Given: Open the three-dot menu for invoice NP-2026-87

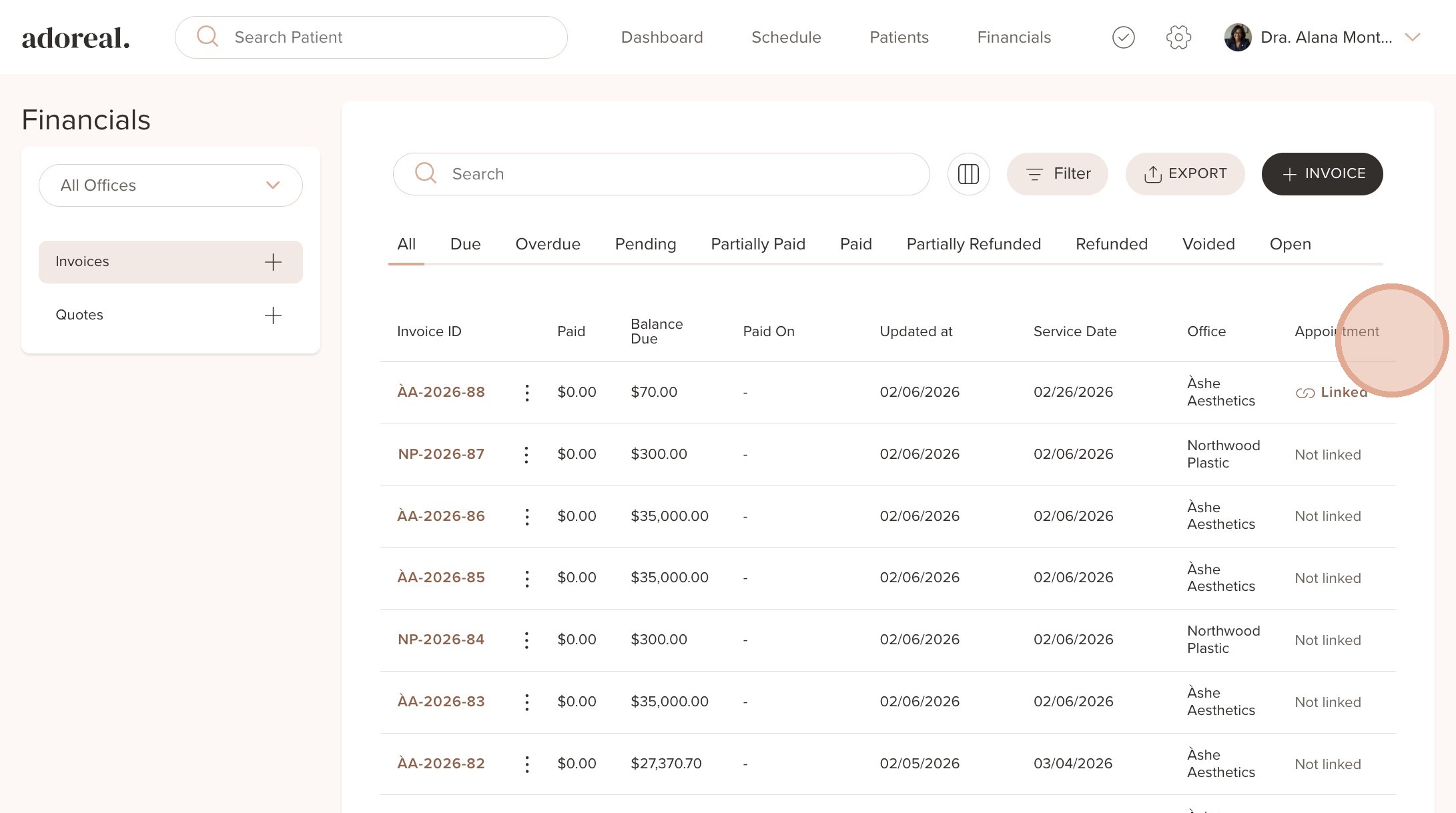Looking at the screenshot, I should [x=527, y=455].
